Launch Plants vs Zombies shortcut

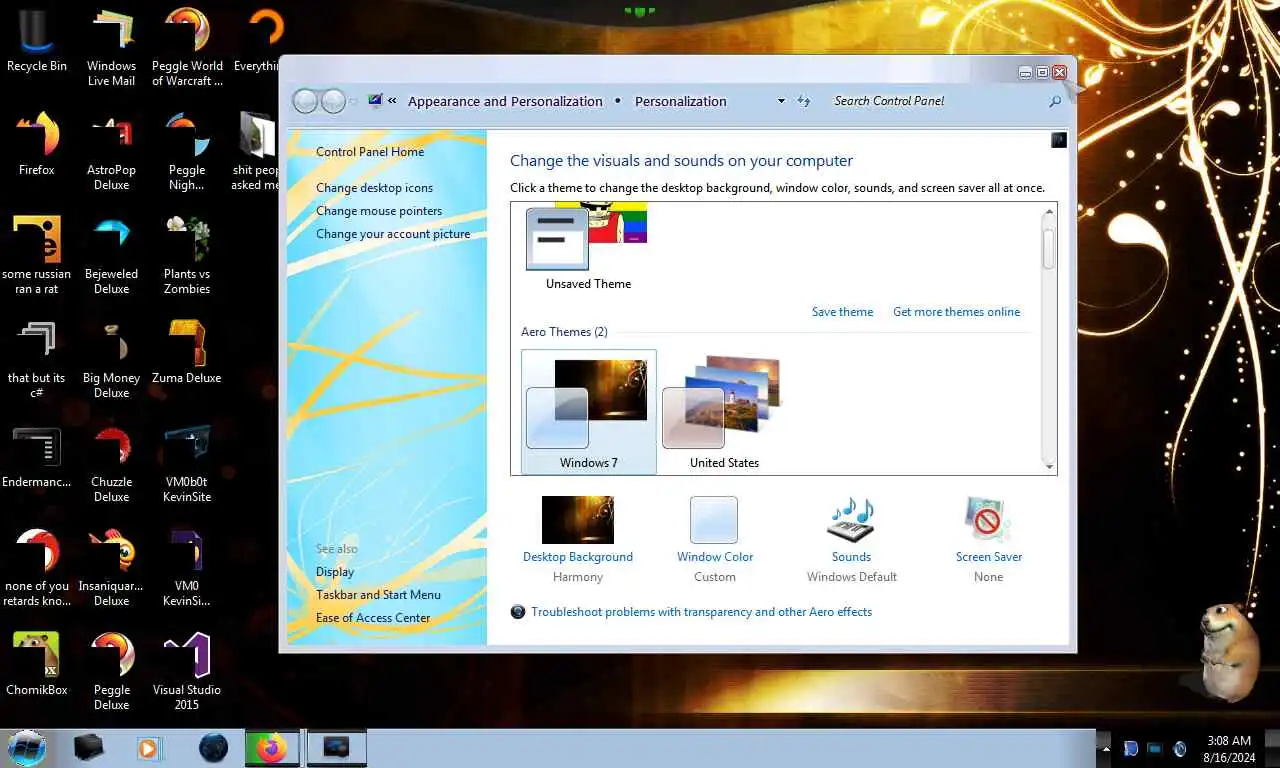(187, 255)
